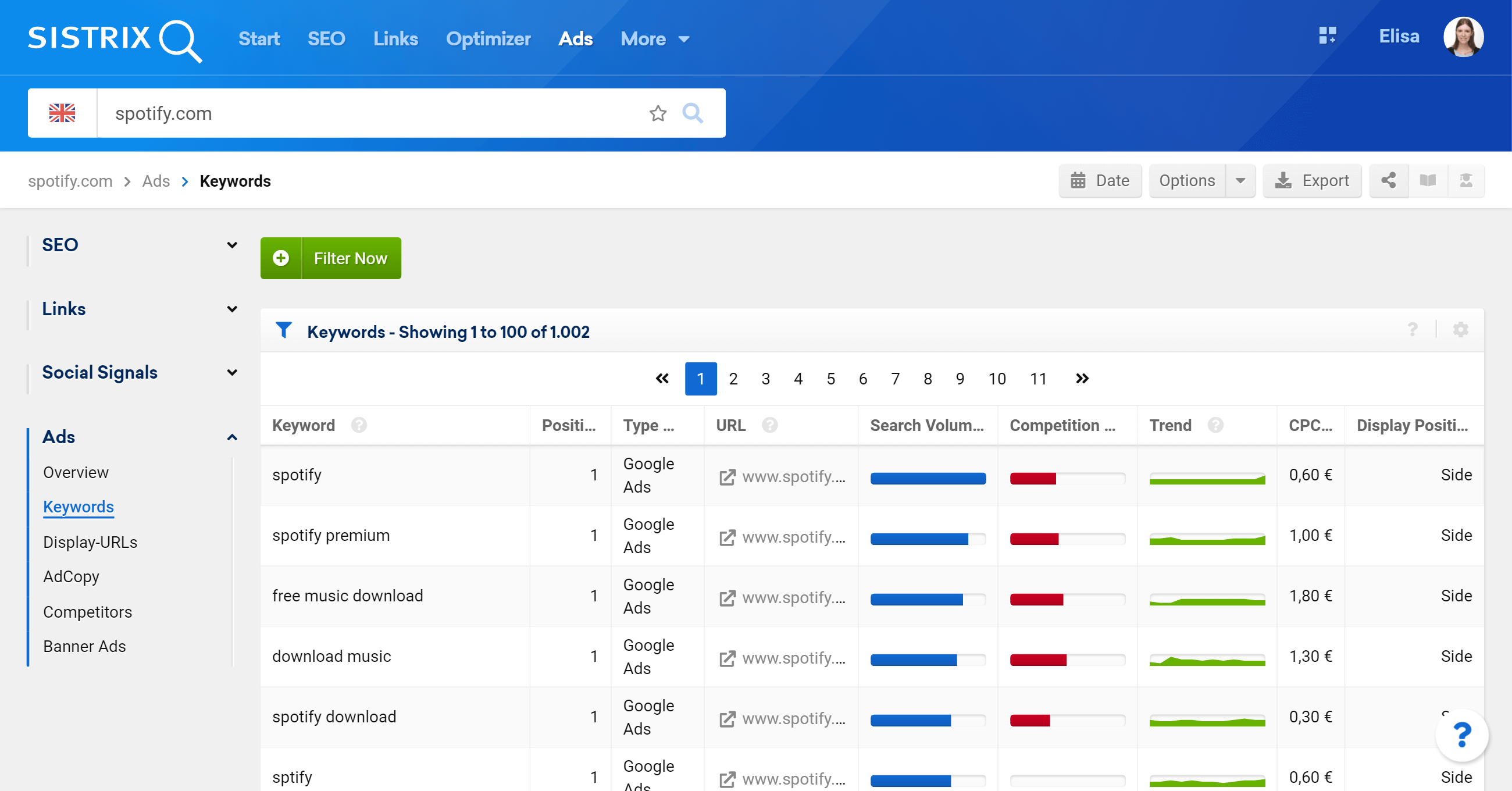Open the URL column help icon
This screenshot has height=791, width=1512.
pyautogui.click(x=770, y=425)
